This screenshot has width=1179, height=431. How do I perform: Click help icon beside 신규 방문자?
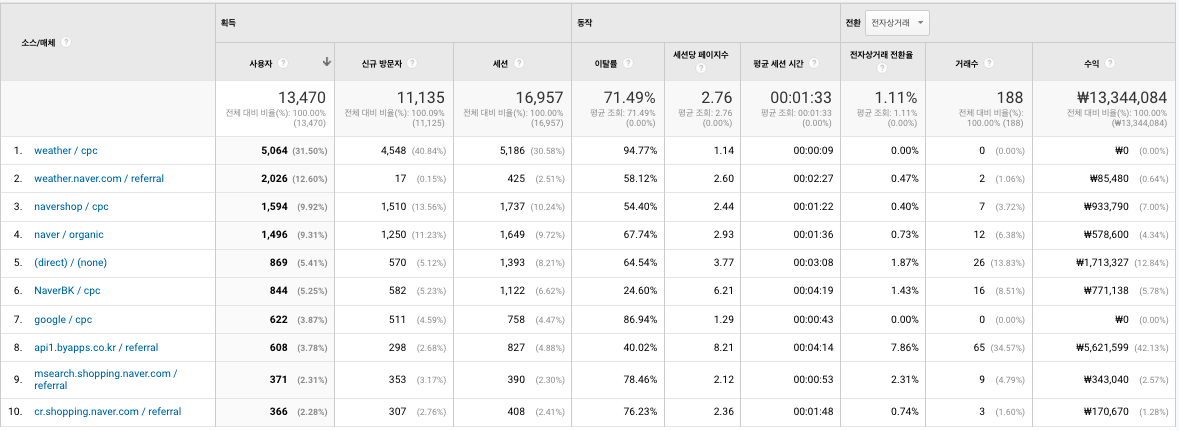[412, 63]
